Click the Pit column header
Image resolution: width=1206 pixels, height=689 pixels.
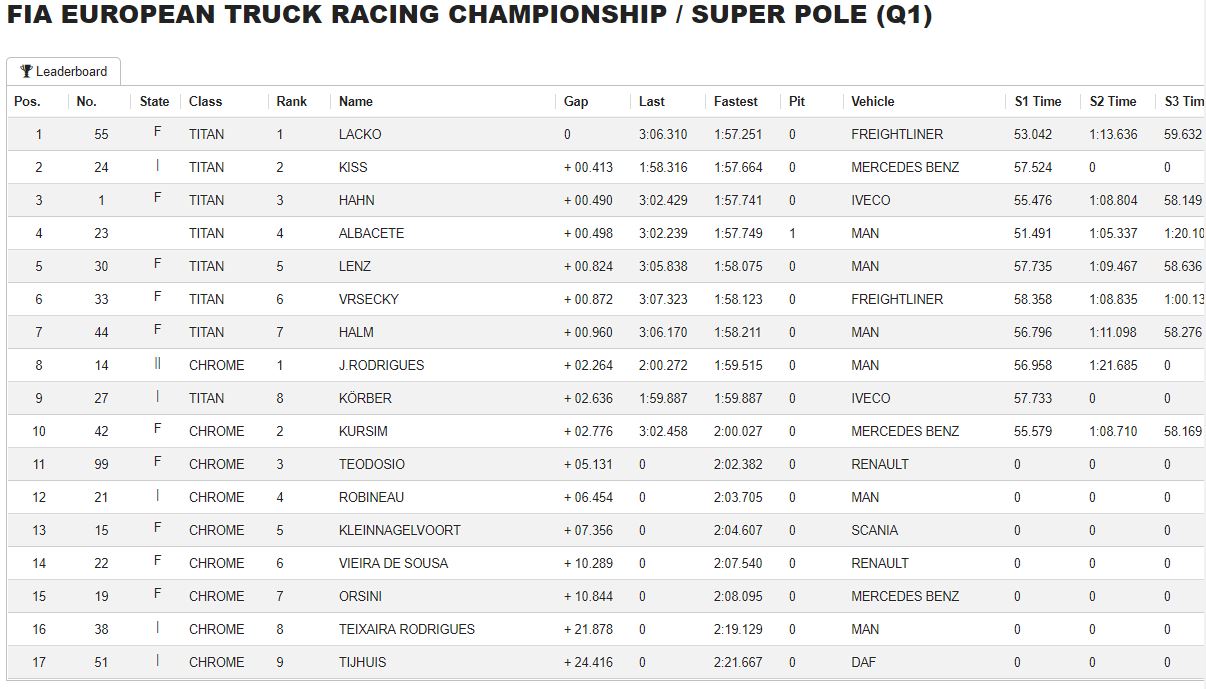797,101
